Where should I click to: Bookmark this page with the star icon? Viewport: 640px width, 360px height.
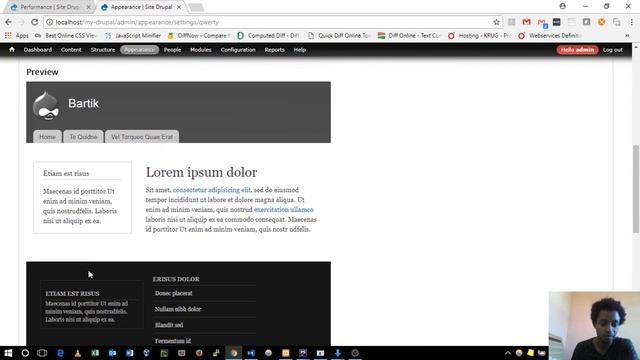(x=496, y=22)
